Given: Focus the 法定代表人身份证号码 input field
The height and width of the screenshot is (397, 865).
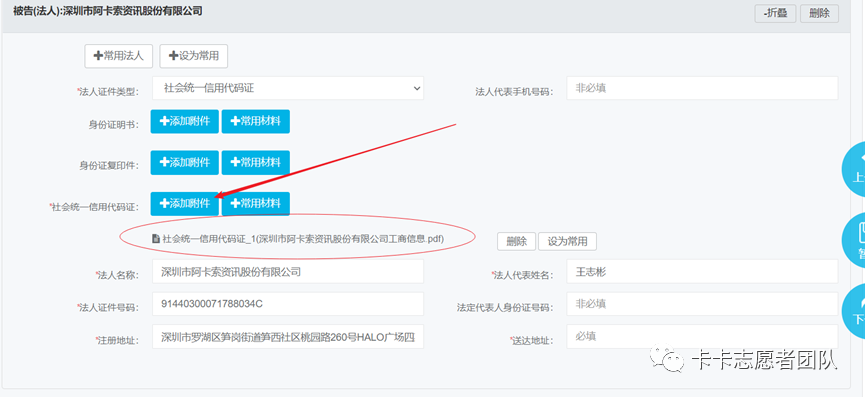Looking at the screenshot, I should (702, 304).
